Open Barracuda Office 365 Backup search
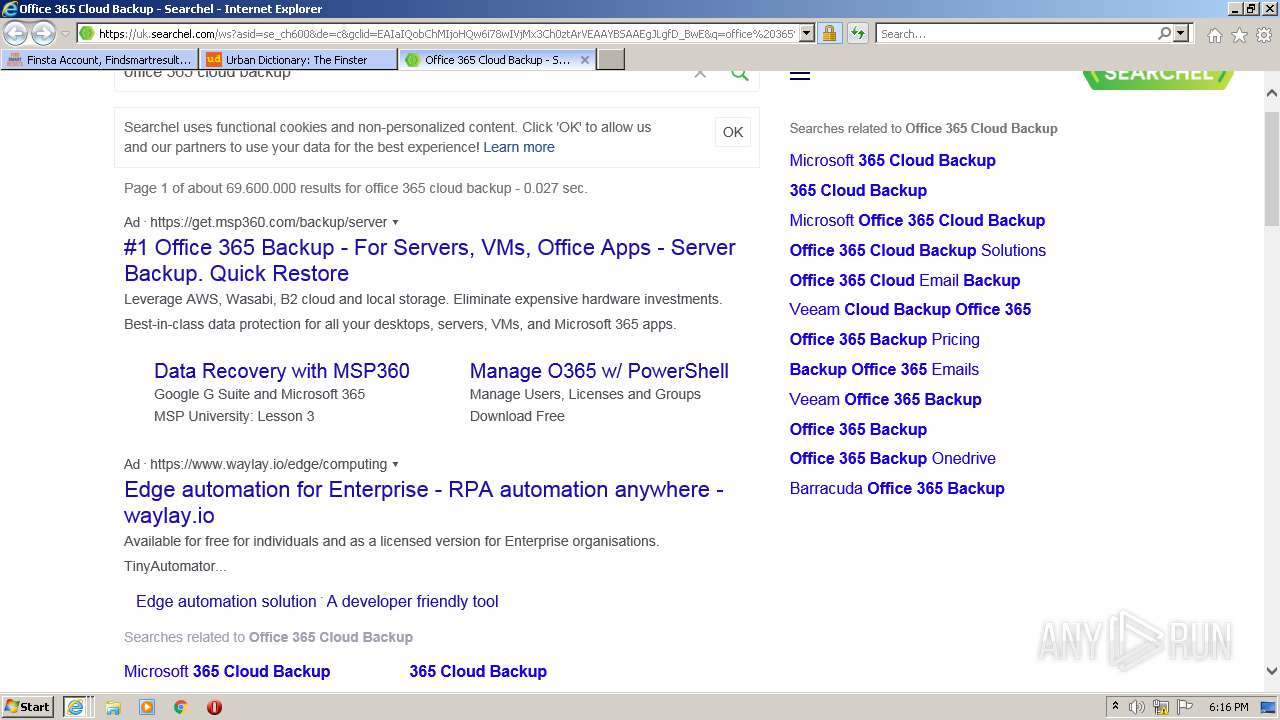The height and width of the screenshot is (720, 1280). click(x=897, y=488)
